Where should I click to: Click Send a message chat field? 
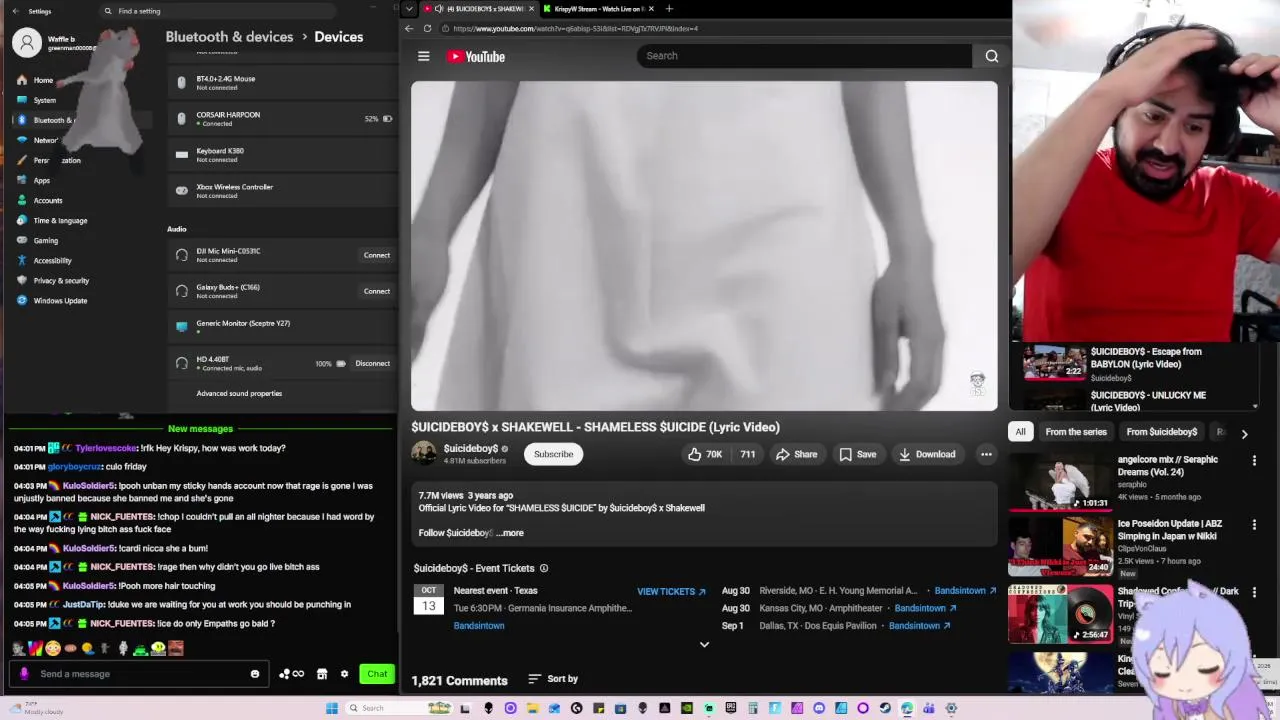pos(140,674)
